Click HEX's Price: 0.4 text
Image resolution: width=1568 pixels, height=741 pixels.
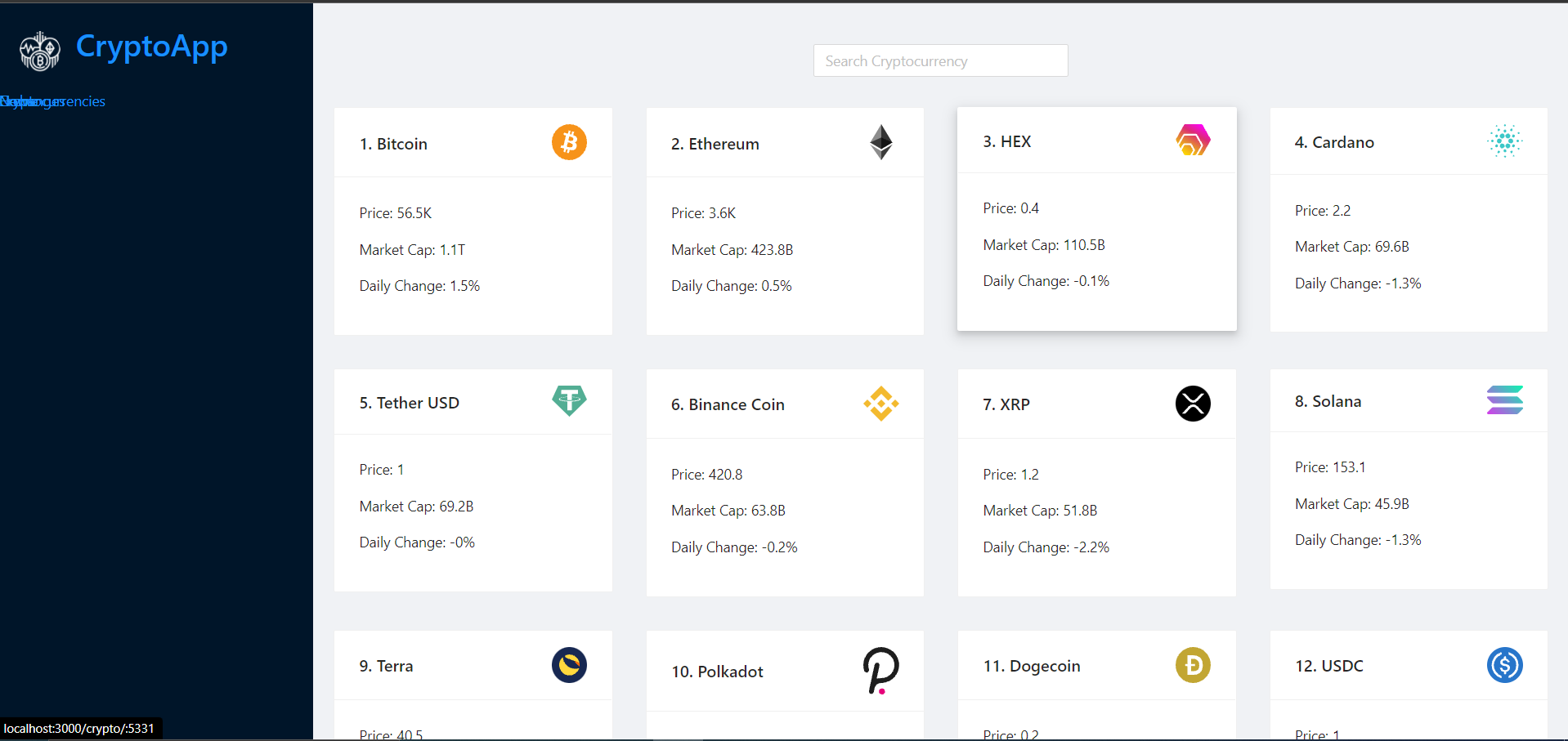(1011, 208)
